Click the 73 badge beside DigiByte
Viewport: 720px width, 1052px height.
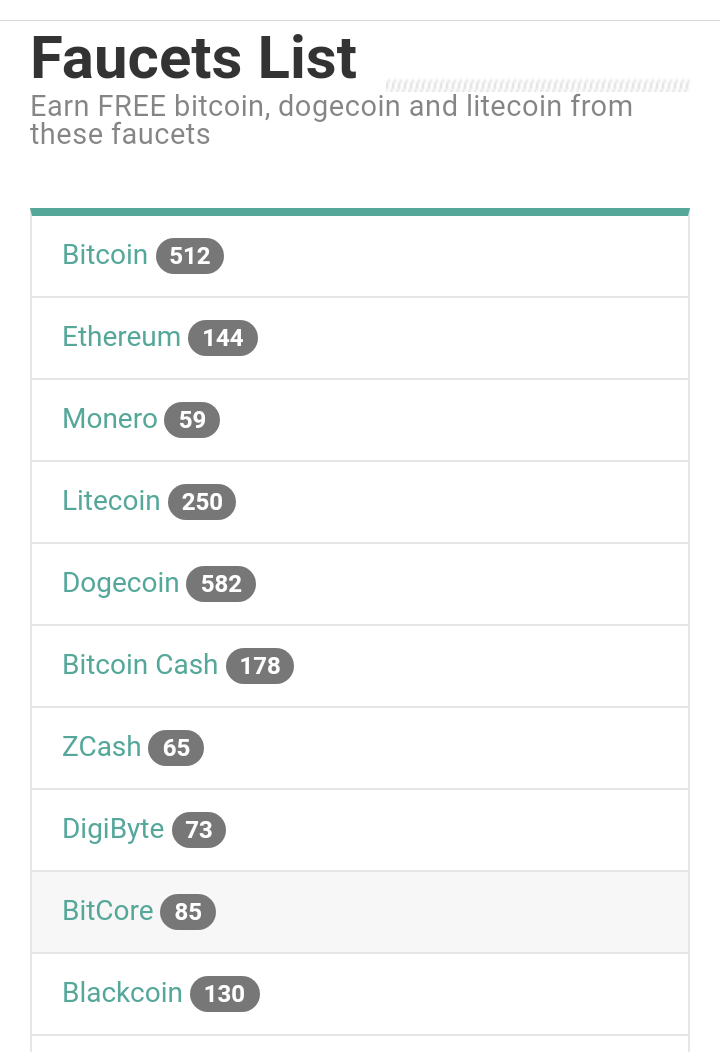pos(199,830)
